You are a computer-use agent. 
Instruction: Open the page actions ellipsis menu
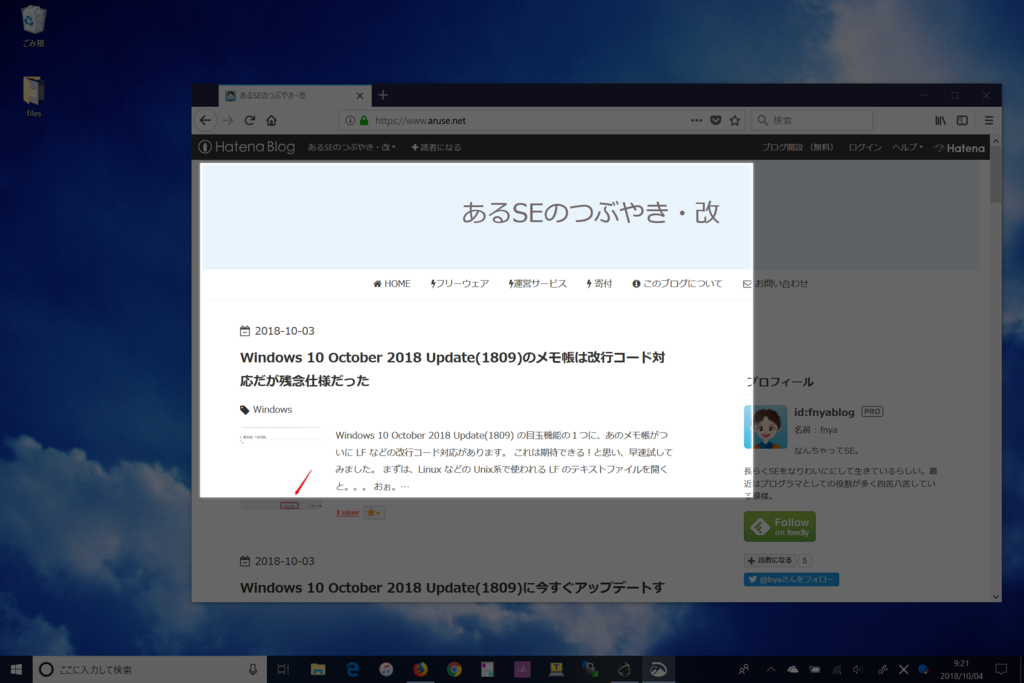click(x=696, y=119)
